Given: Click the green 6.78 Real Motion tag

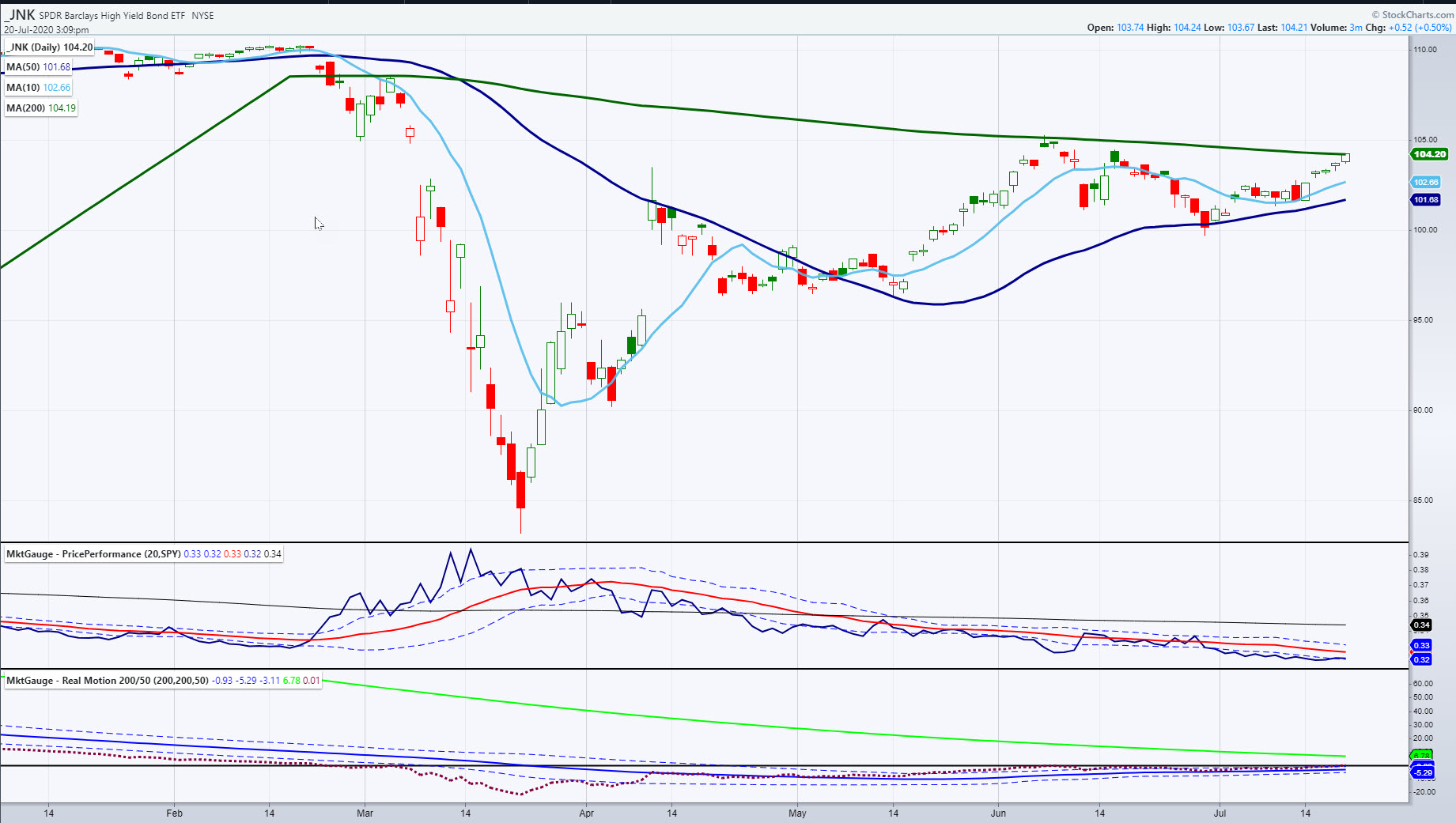Looking at the screenshot, I should pos(1421,756).
